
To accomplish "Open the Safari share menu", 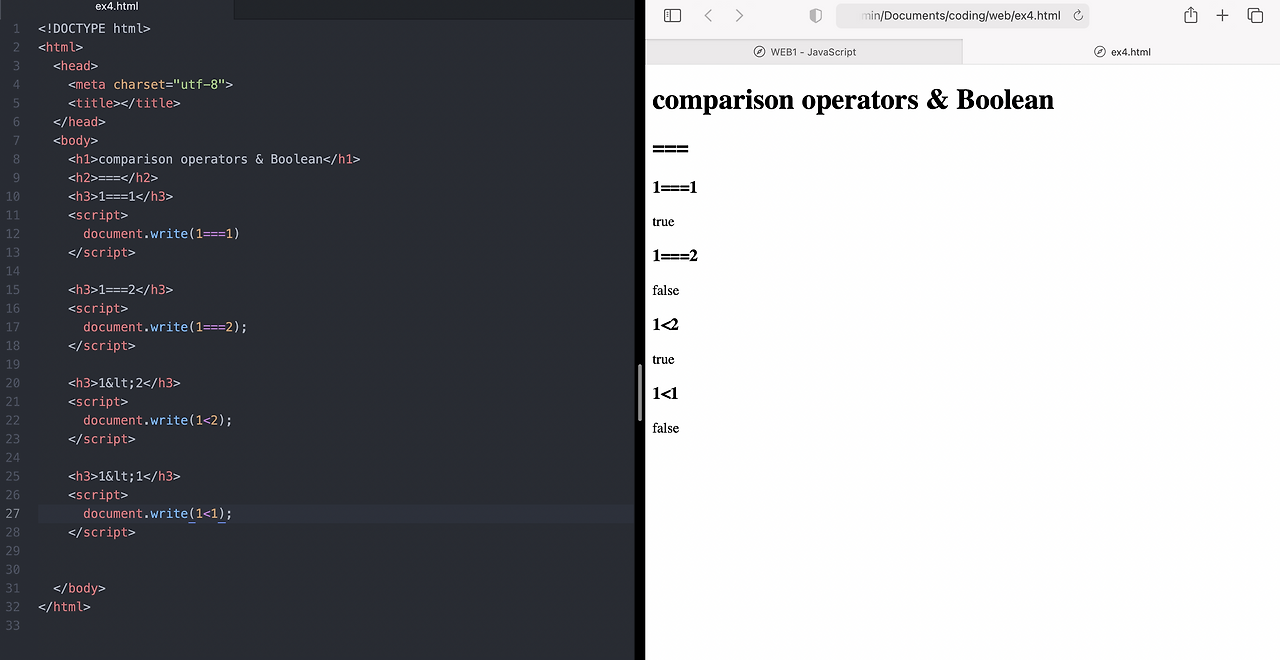I will 1190,15.
